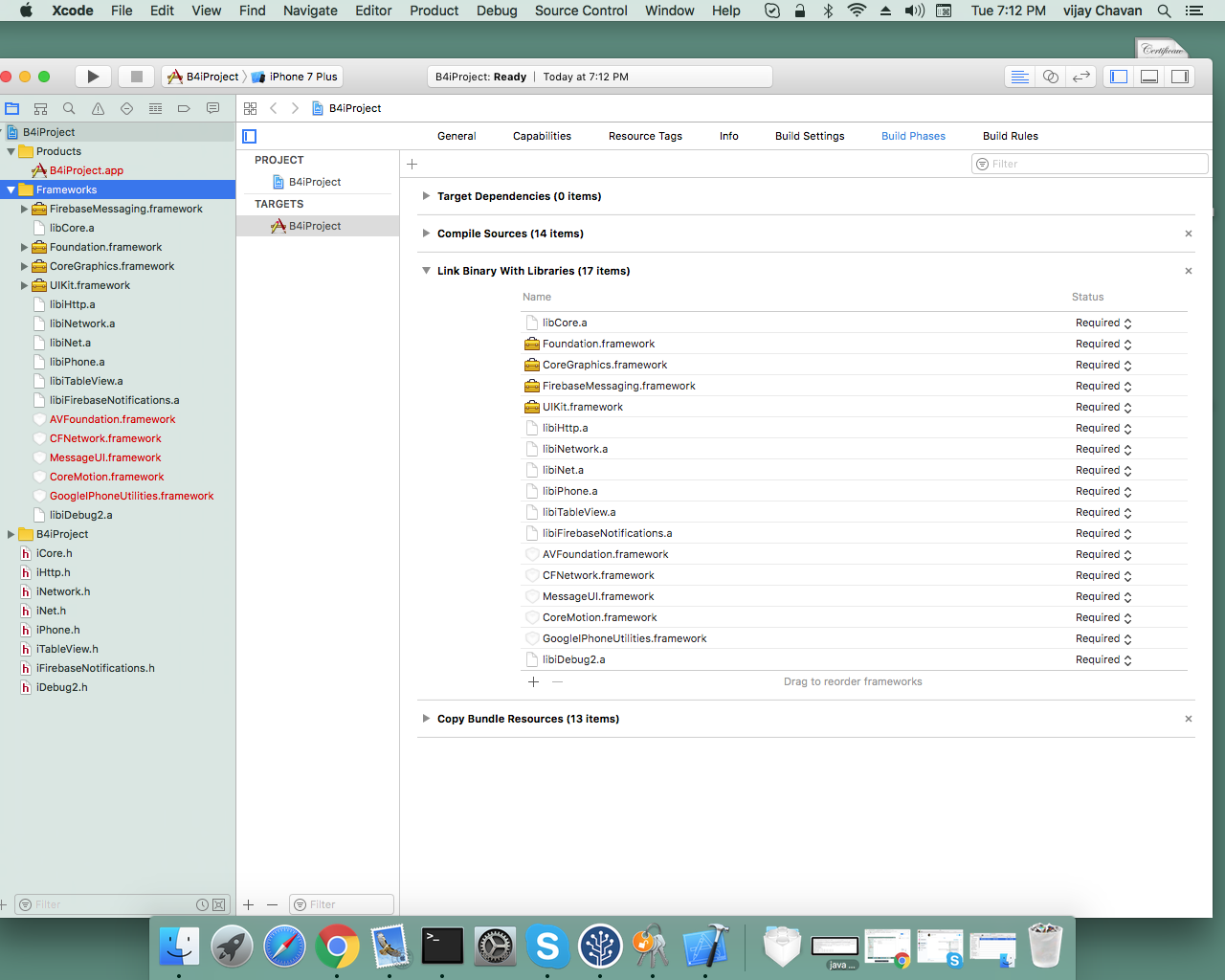
Task: Toggle the Utilities panel visibility
Action: pos(1180,77)
